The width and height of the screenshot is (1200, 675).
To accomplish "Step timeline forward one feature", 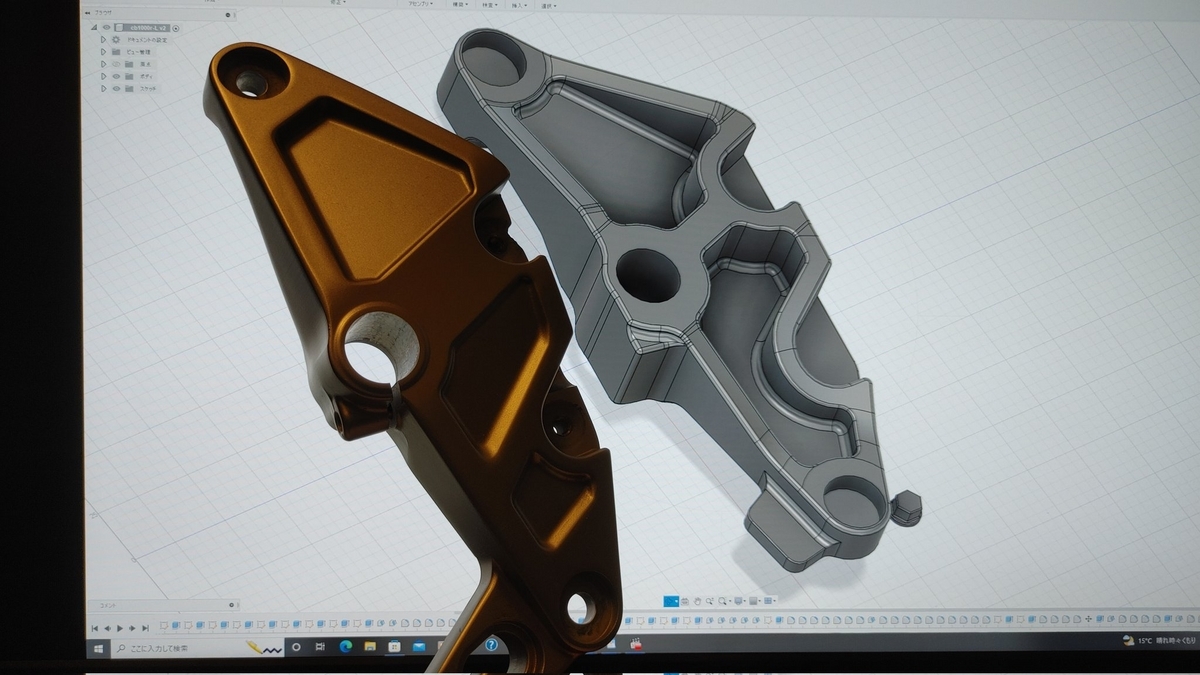I will tap(132, 628).
